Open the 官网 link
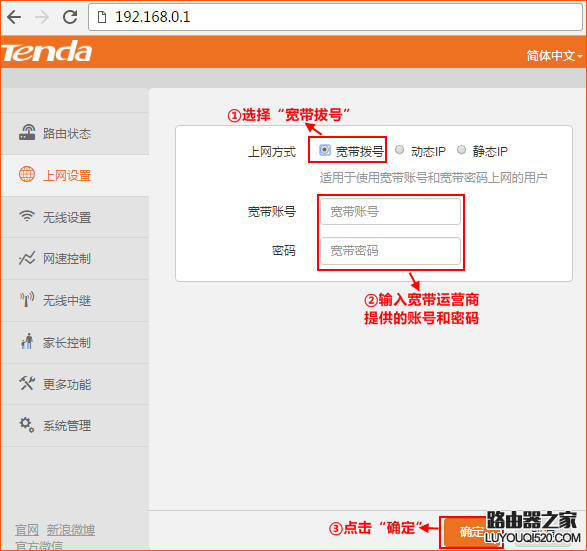 pyautogui.click(x=27, y=530)
